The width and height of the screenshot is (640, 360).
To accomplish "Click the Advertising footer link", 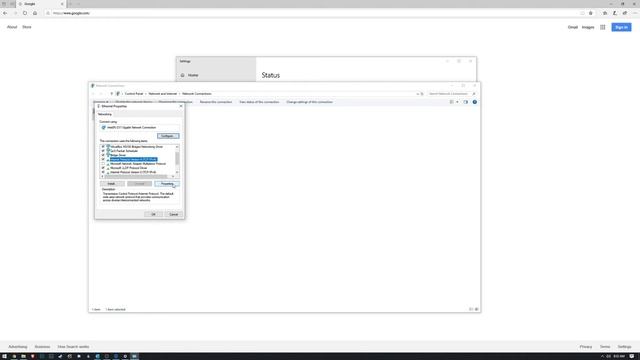I will [x=18, y=347].
